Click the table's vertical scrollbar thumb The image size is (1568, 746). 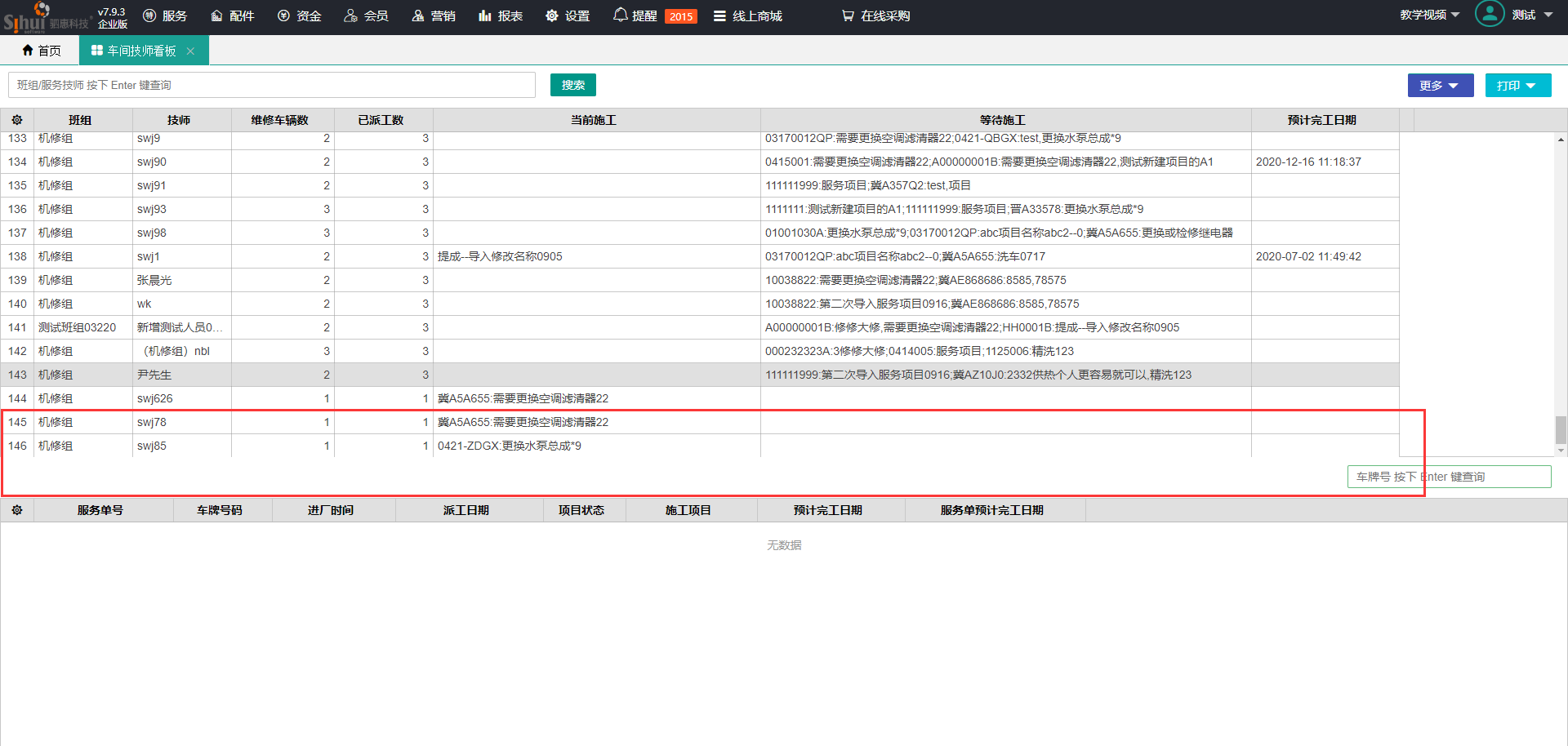coord(1561,429)
